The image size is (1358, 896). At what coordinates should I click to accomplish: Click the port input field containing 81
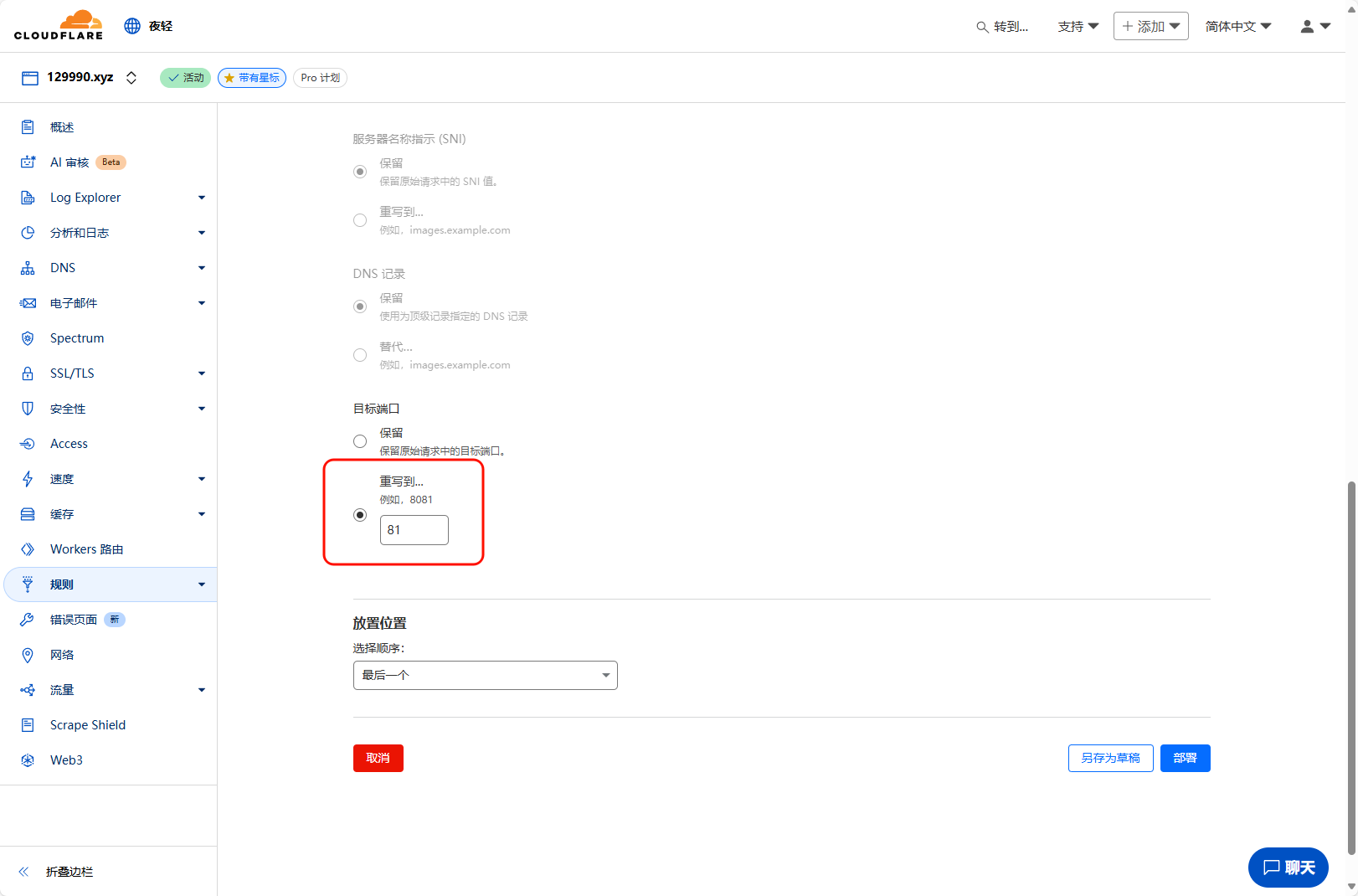[x=414, y=530]
